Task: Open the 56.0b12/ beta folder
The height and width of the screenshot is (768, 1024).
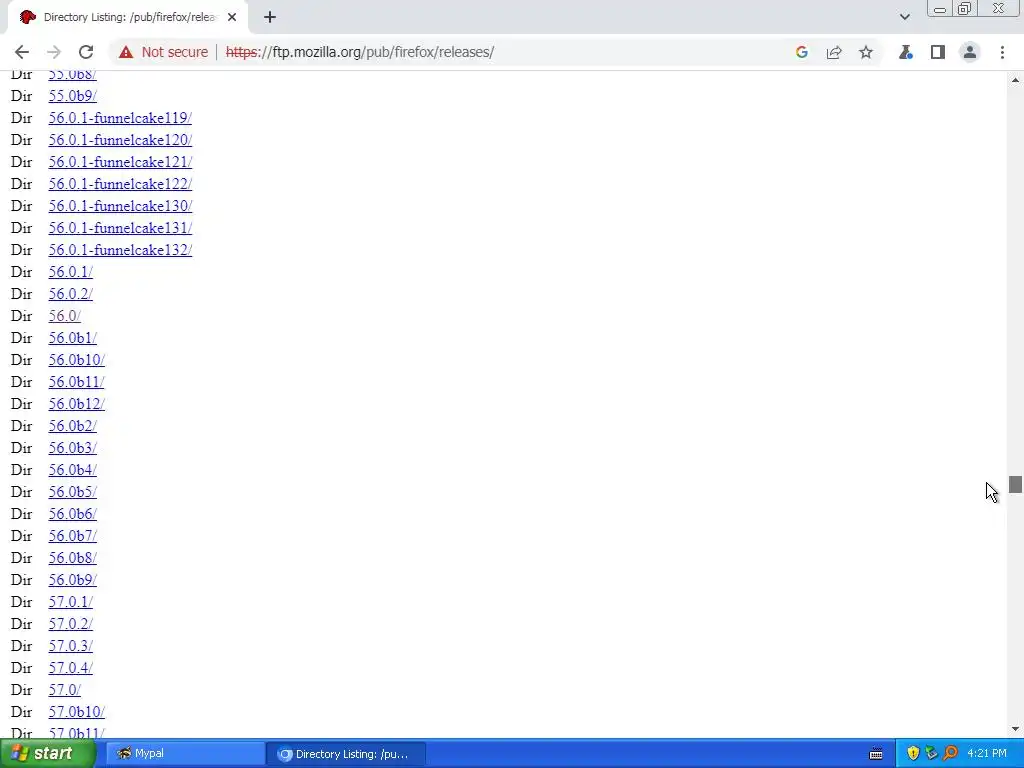Action: pos(76,404)
